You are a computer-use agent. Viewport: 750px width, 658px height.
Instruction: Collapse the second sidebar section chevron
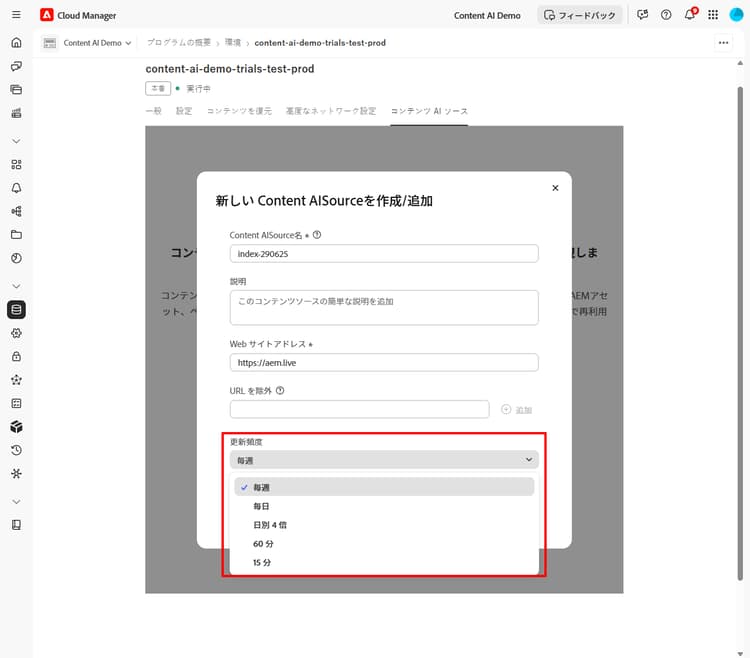tap(16, 286)
